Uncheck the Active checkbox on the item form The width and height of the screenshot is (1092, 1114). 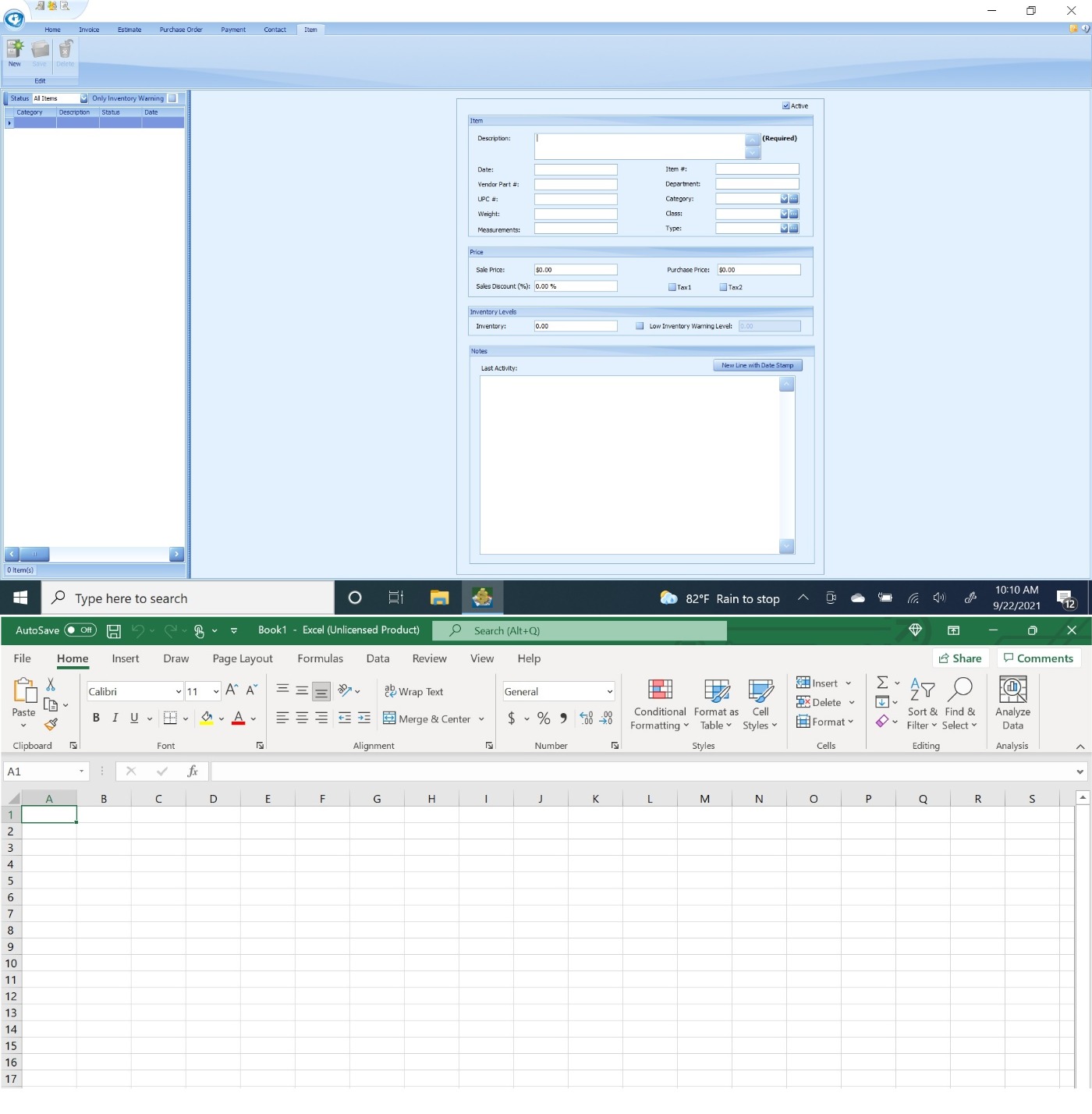point(785,105)
